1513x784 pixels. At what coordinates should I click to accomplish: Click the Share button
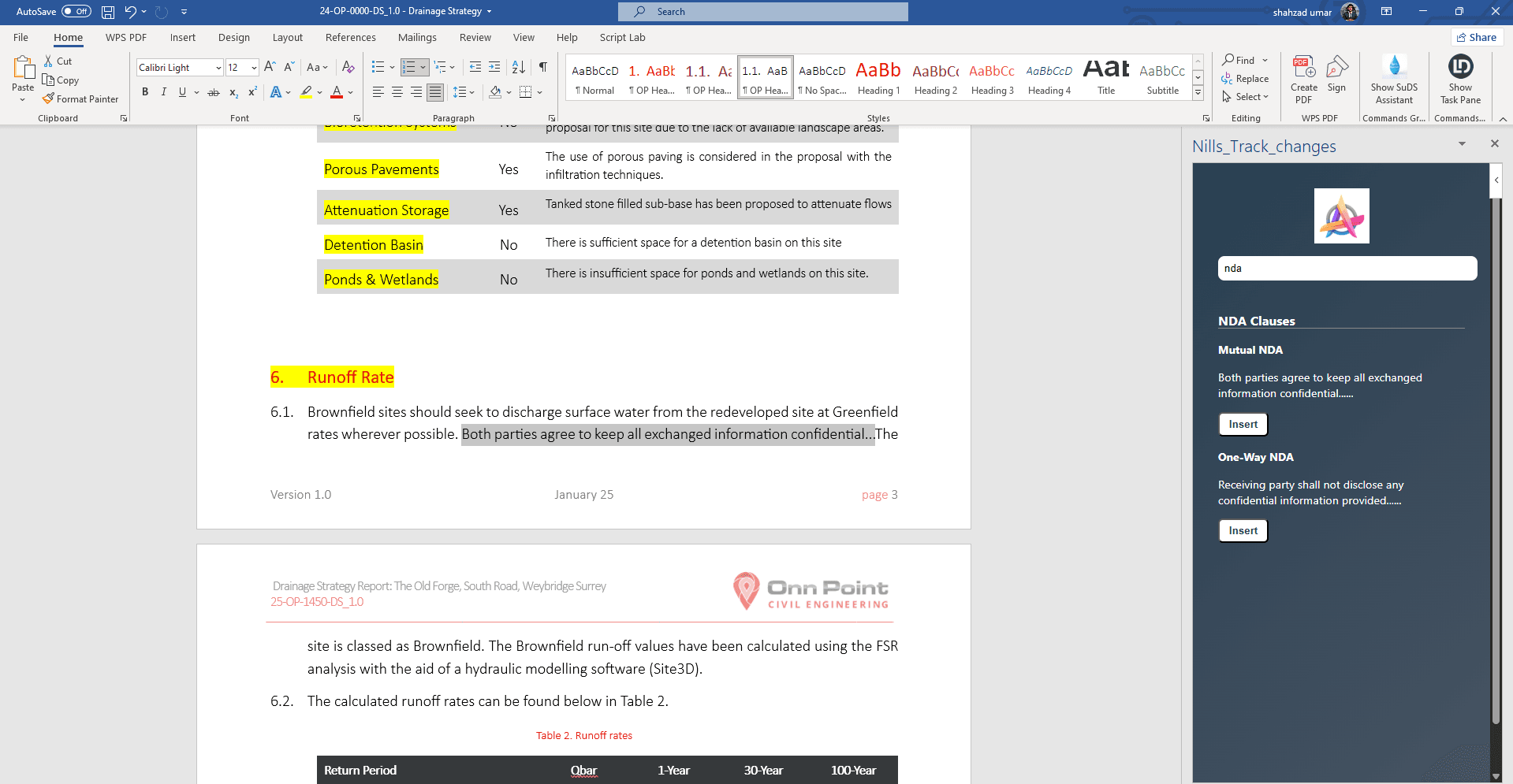(1477, 37)
